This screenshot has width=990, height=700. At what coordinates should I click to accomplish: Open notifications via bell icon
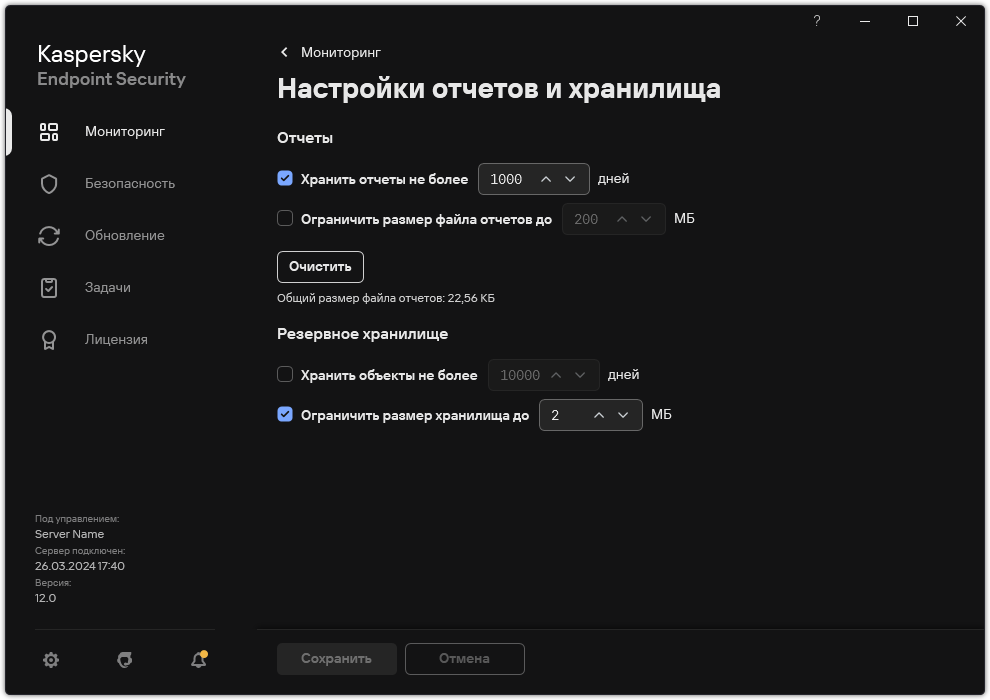(x=197, y=660)
